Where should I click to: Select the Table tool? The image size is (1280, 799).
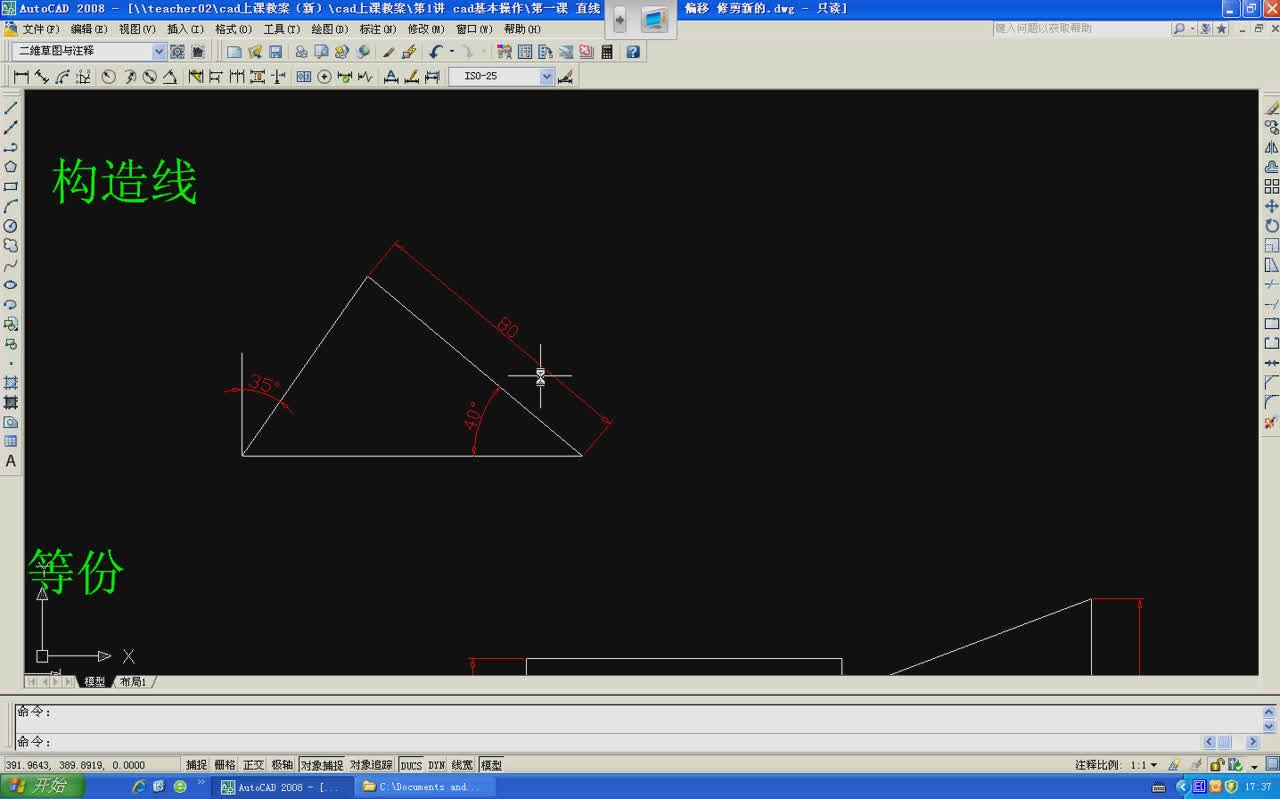[x=11, y=441]
